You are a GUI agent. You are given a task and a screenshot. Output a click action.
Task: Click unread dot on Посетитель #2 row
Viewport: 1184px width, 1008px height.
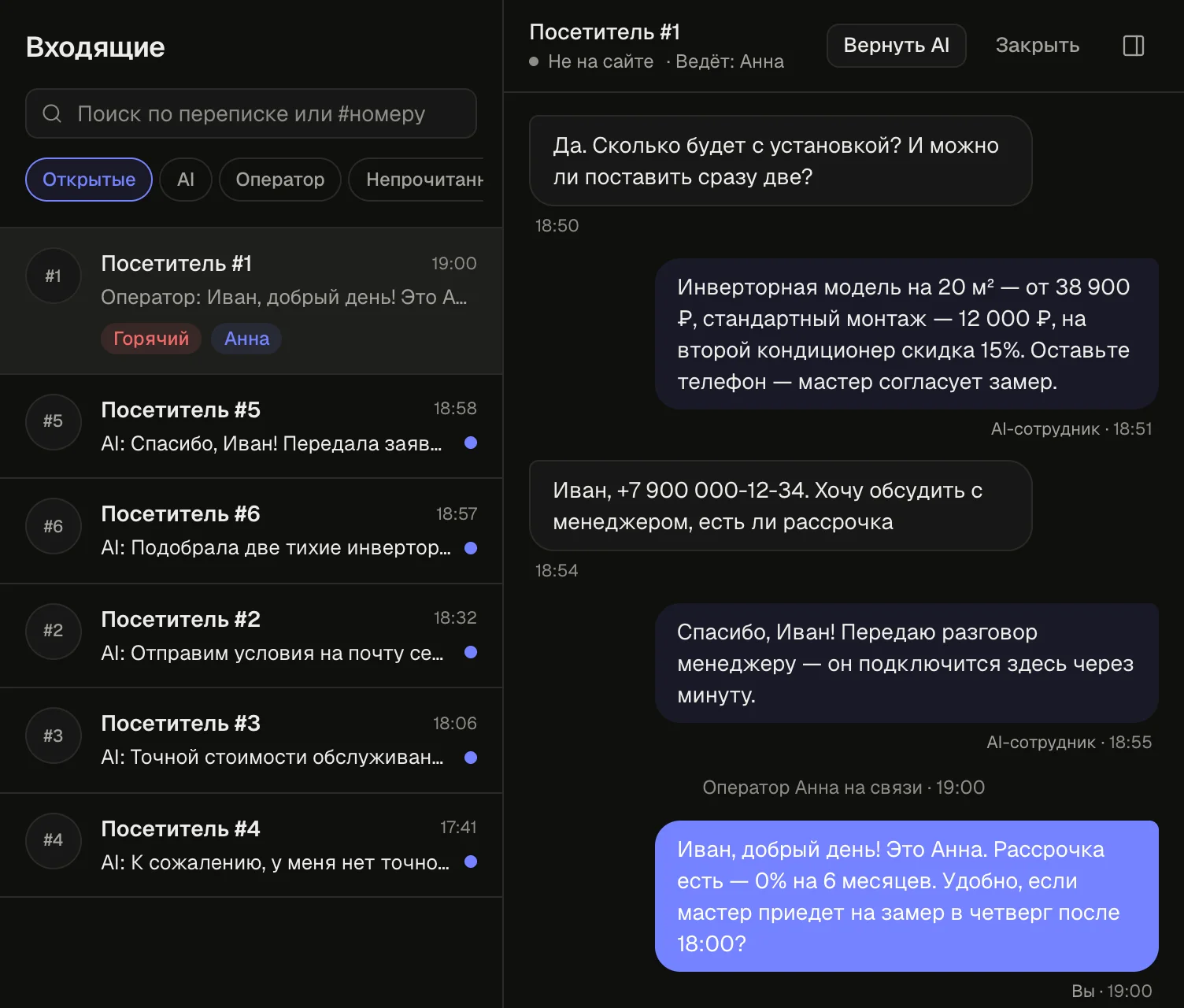click(x=471, y=652)
